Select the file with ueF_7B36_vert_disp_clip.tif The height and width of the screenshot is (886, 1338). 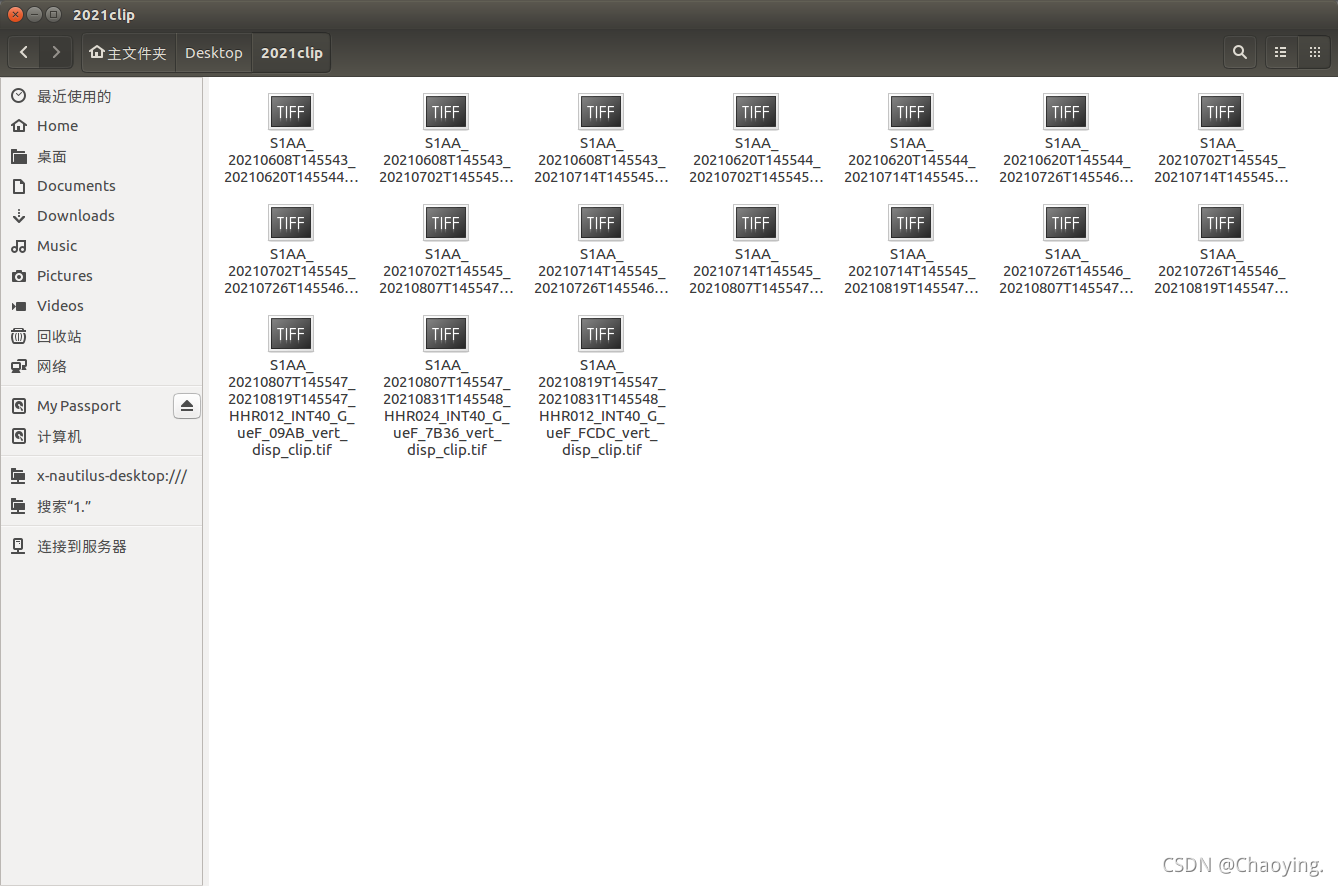tap(446, 386)
